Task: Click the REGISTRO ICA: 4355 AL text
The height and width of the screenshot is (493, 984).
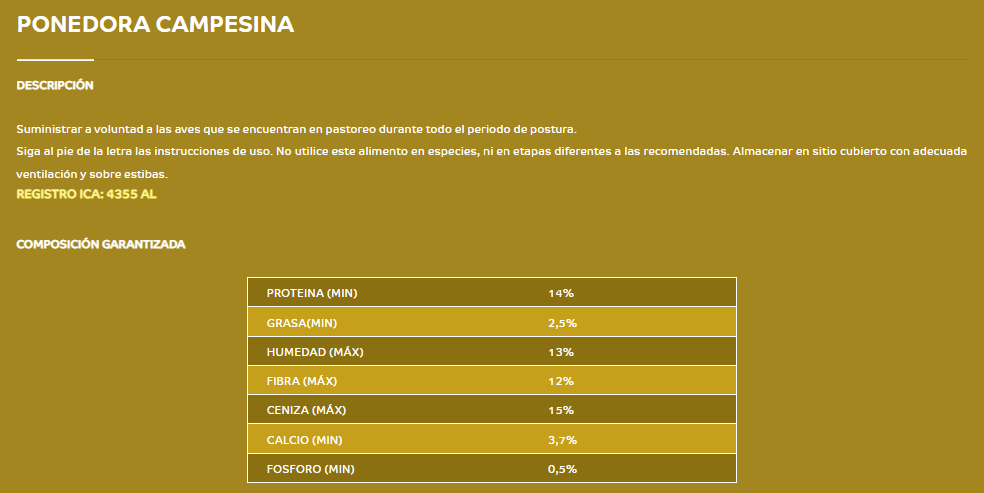Action: coord(86,194)
